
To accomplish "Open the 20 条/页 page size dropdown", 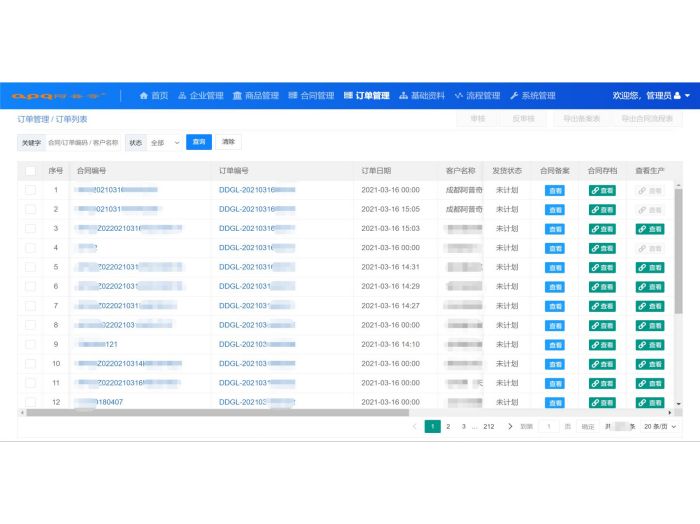I will pos(660,426).
